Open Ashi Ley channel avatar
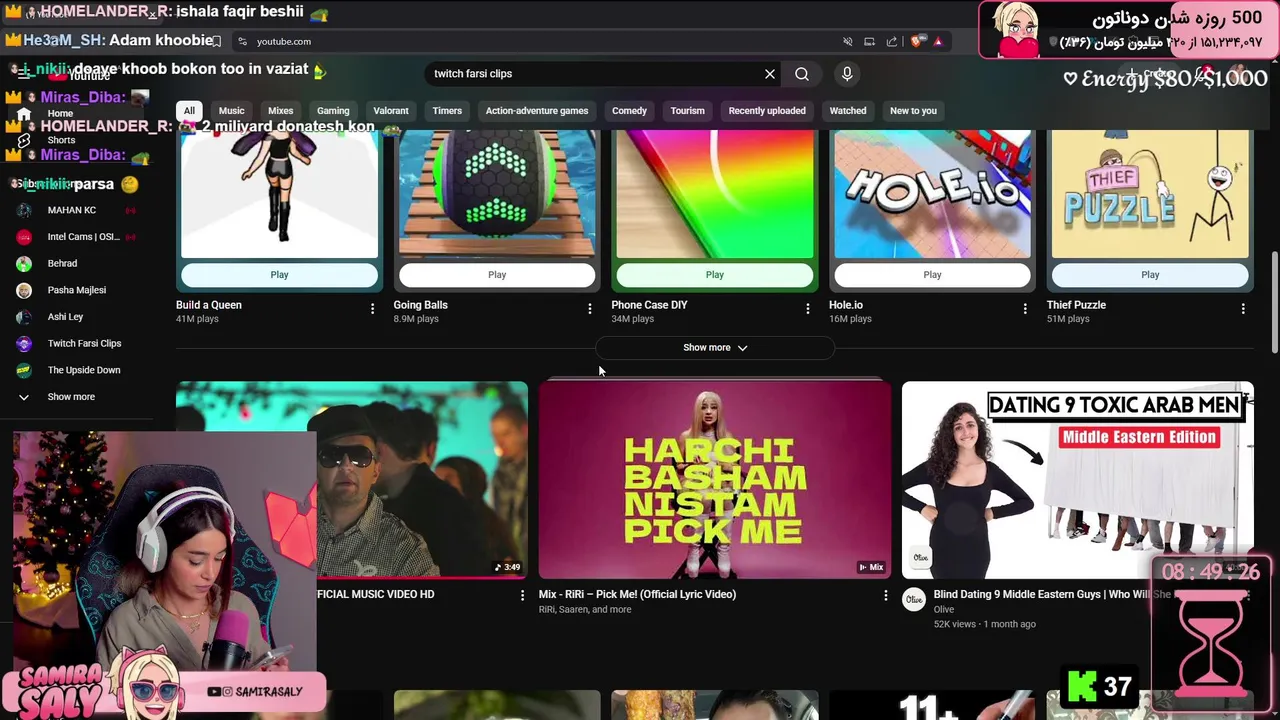The width and height of the screenshot is (1280, 720). 24,317
